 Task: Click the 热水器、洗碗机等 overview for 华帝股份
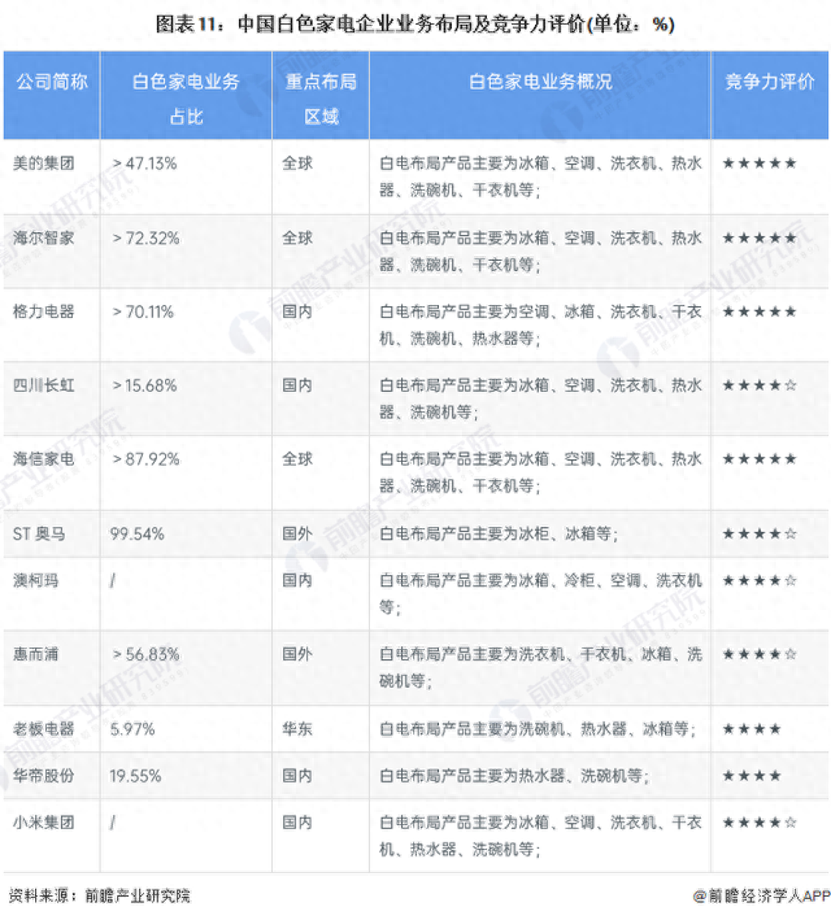[x=514, y=776]
